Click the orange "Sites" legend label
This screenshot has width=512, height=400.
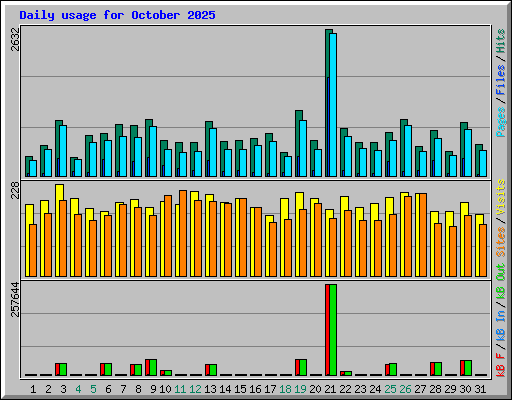tap(501, 242)
